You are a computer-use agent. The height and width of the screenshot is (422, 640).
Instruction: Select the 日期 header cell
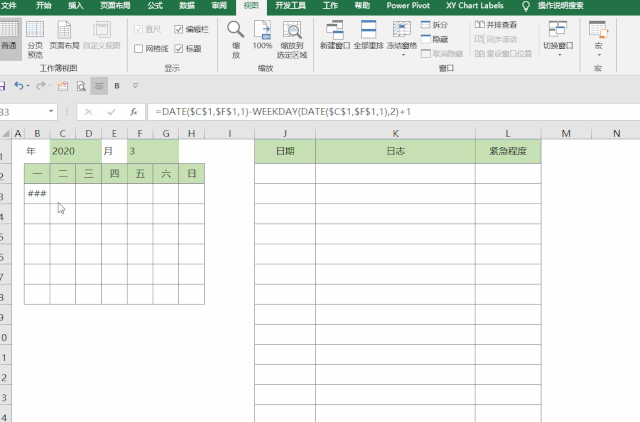pyautogui.click(x=285, y=151)
